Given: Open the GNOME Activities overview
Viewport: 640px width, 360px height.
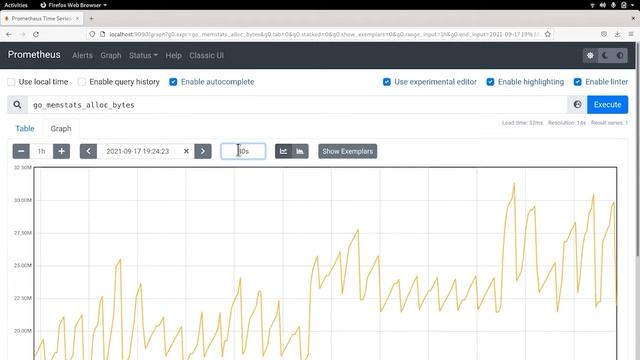Looking at the screenshot, I should [x=16, y=5].
